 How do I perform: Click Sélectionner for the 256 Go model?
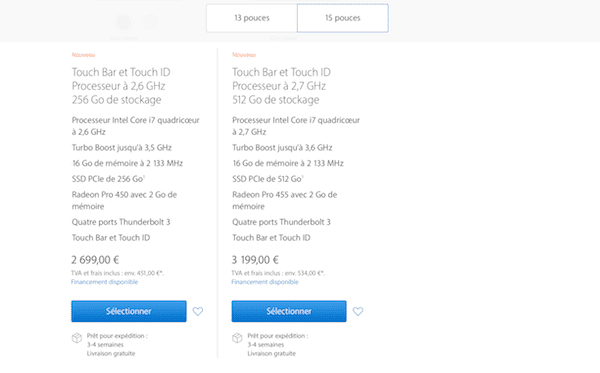click(x=129, y=311)
